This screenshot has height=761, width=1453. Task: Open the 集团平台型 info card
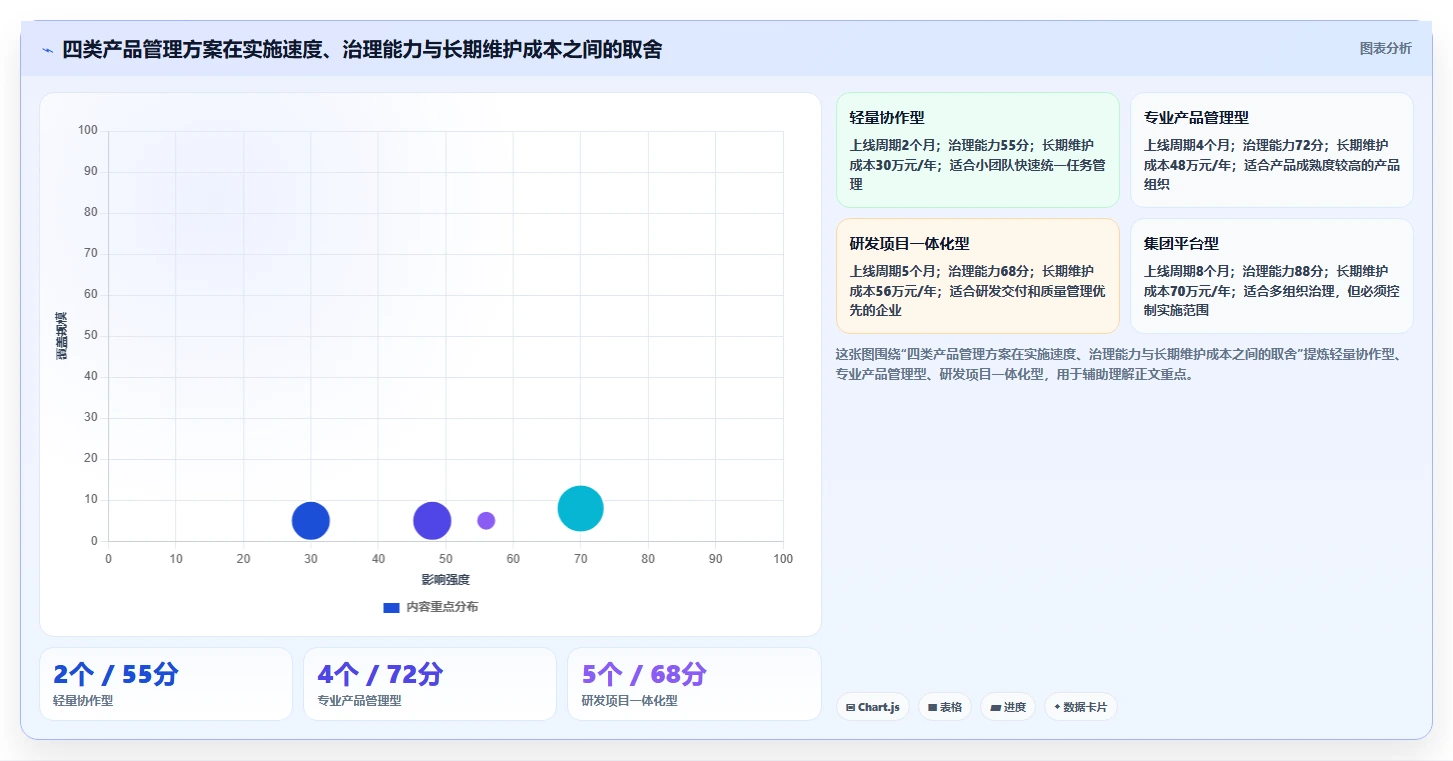(1272, 276)
